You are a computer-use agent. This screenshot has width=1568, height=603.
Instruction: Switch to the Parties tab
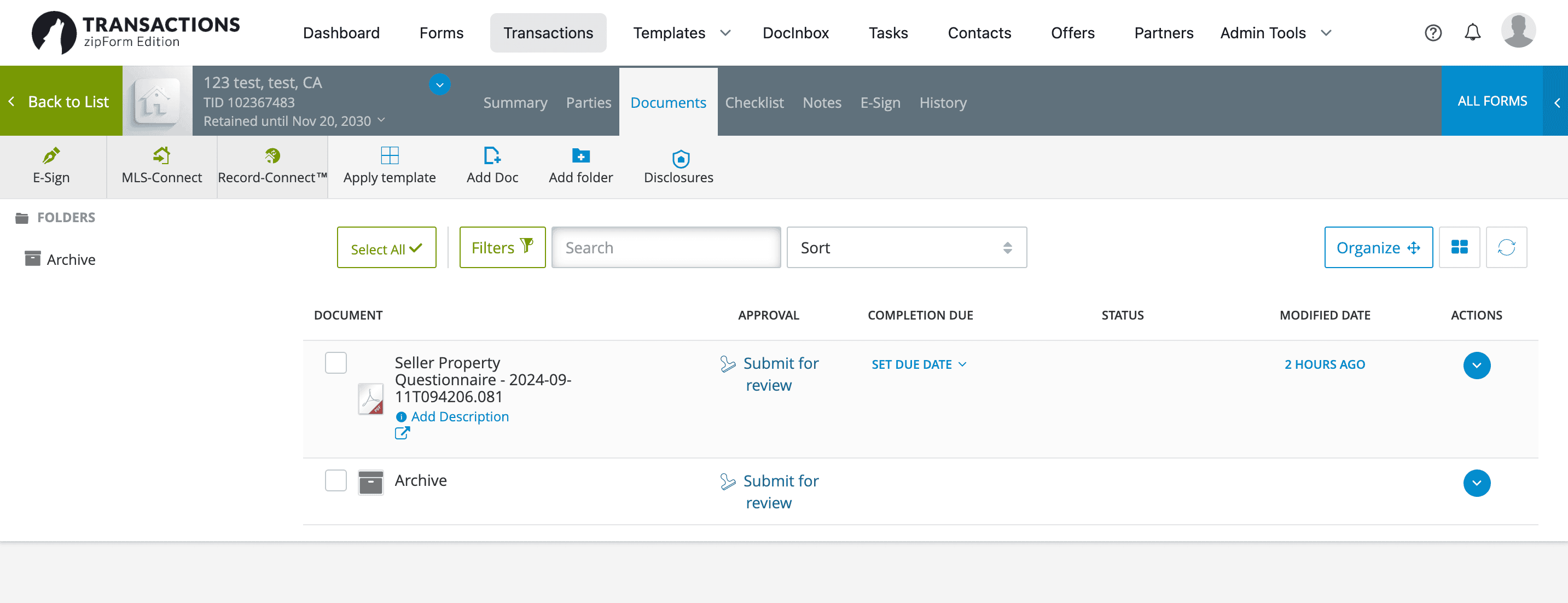click(588, 102)
